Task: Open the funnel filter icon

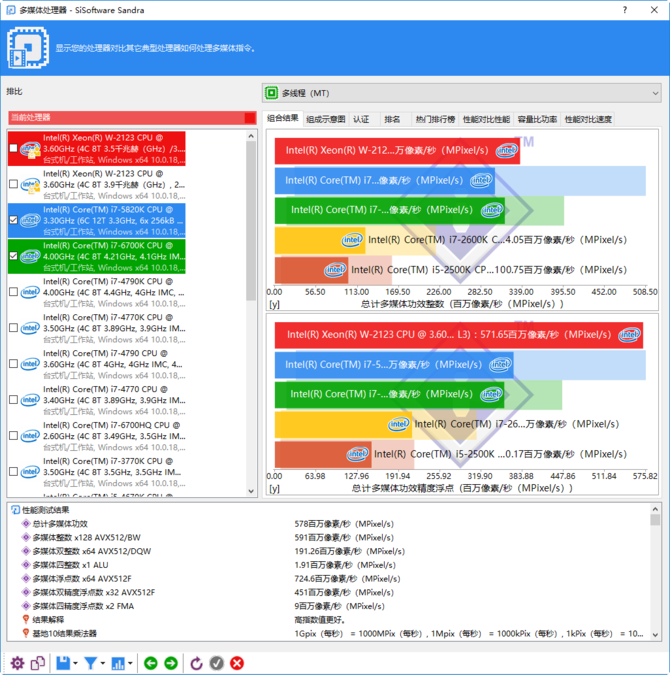Action: (x=90, y=663)
